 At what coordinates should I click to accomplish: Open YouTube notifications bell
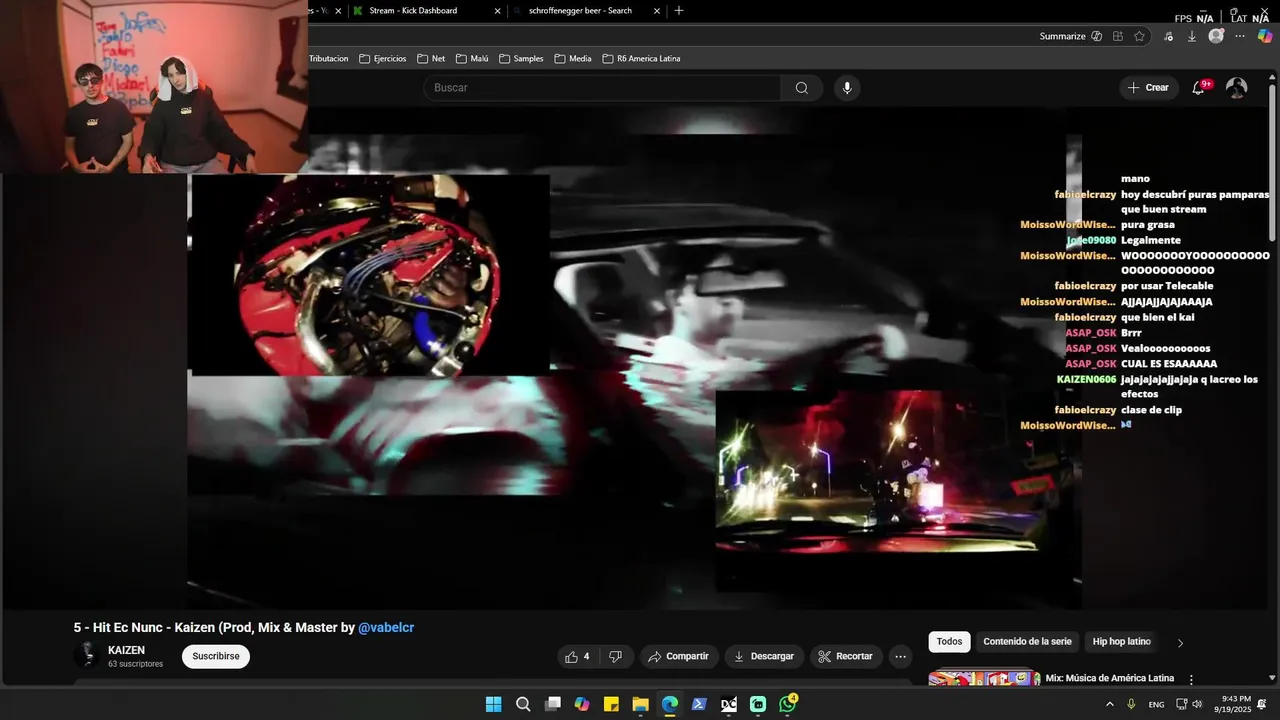coord(1199,88)
